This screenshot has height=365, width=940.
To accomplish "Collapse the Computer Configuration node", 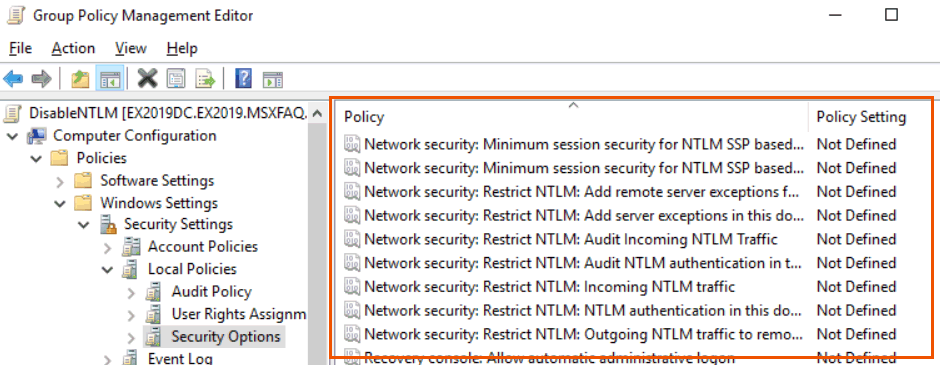I will coord(12,136).
